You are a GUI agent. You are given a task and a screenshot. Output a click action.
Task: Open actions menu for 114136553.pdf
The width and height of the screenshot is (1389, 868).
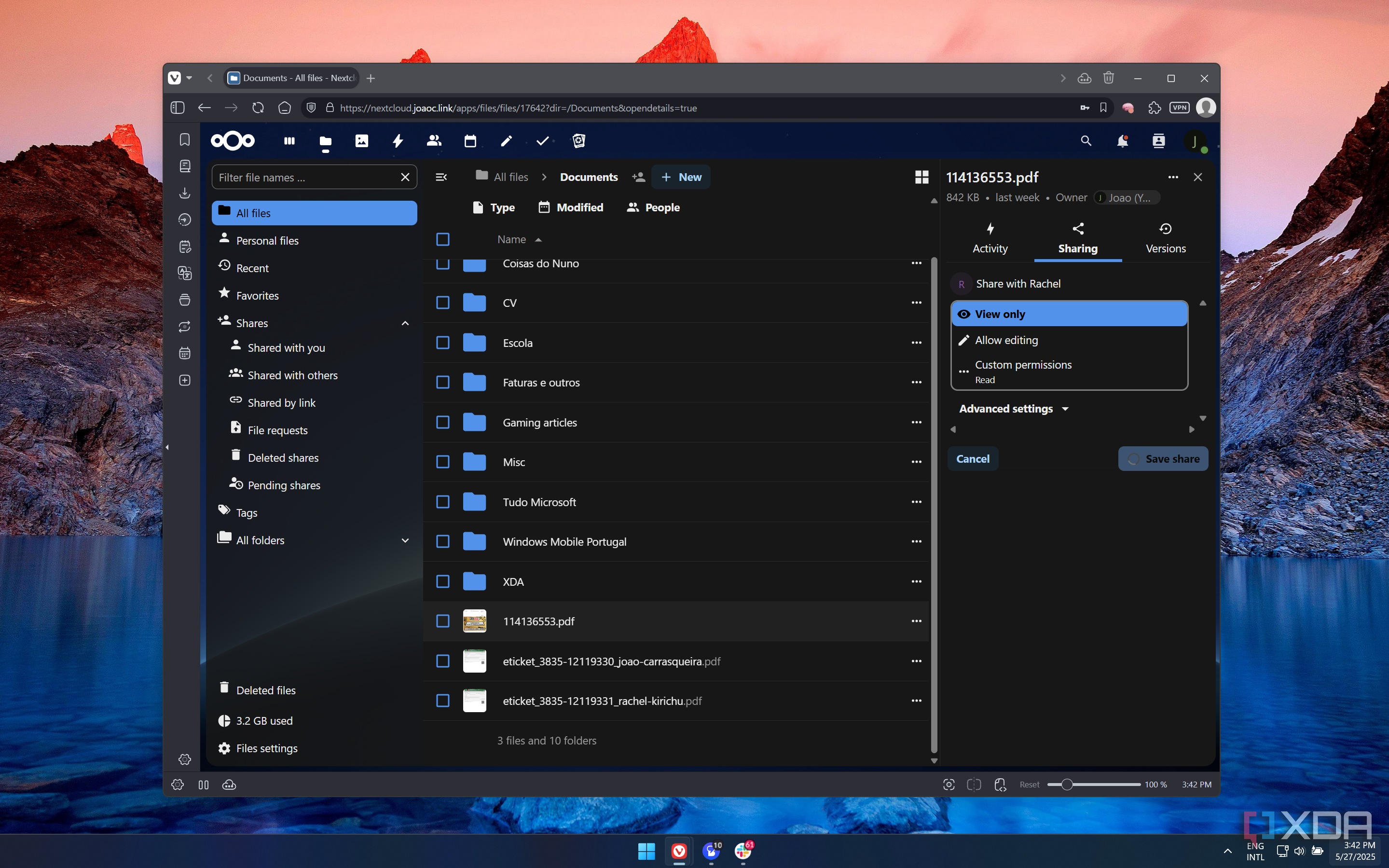pos(917,621)
